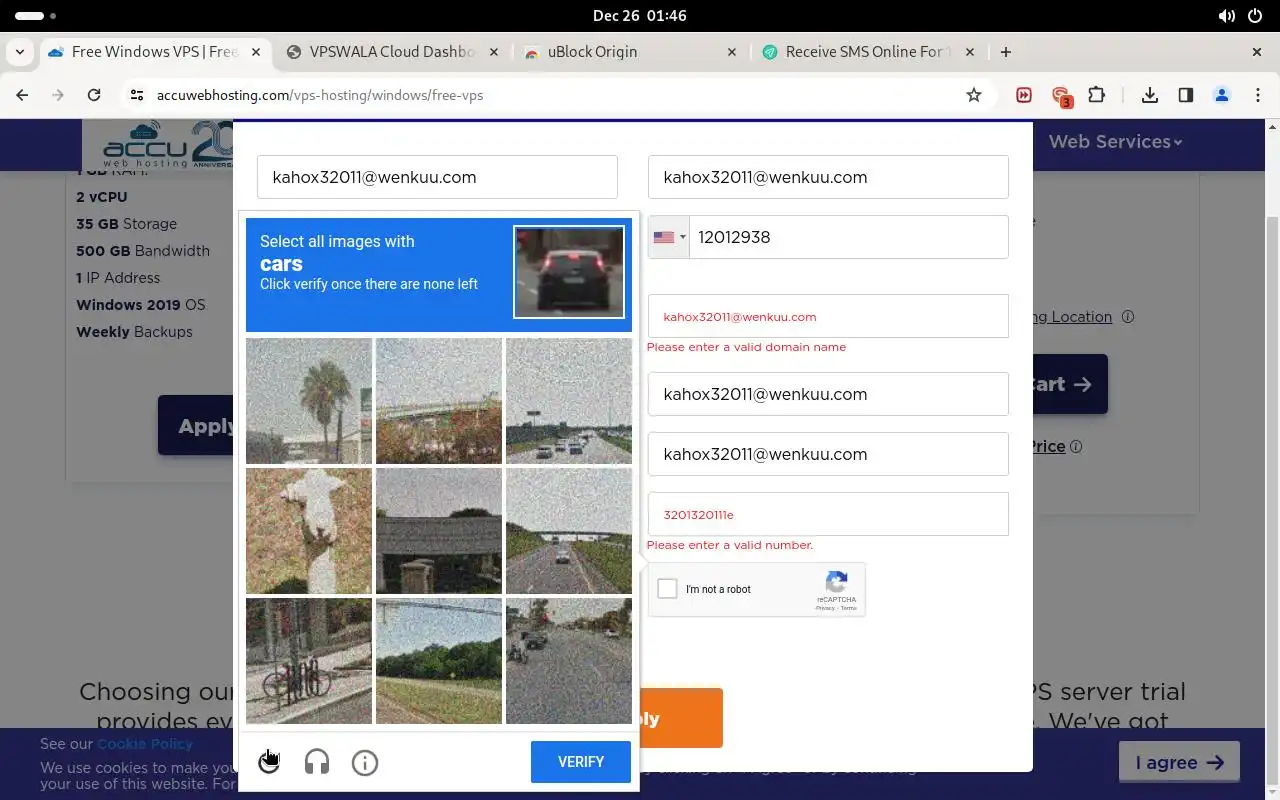1280x800 pixels.
Task: Click the browser forward arrow
Action: coord(58,95)
